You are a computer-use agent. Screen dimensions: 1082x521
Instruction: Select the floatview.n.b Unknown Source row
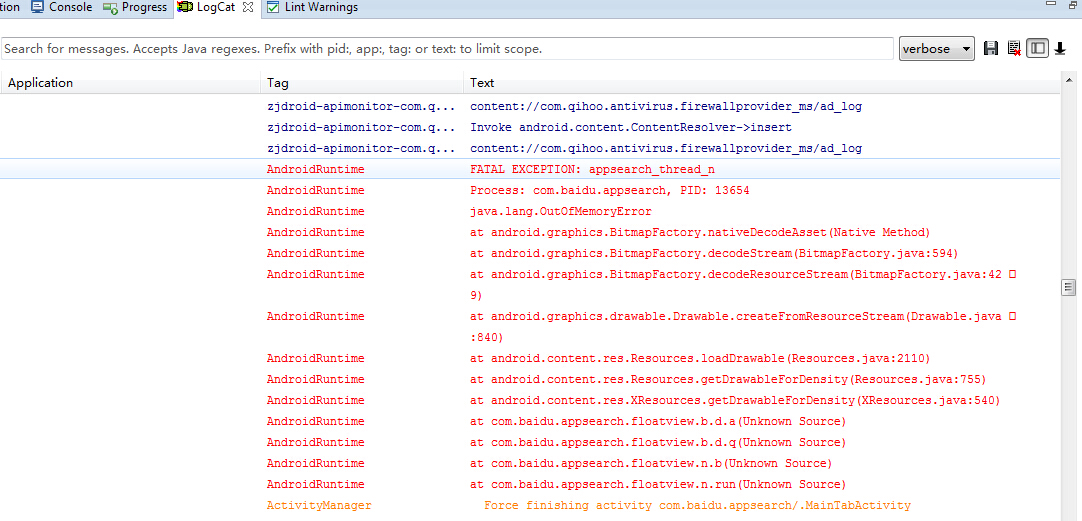pyautogui.click(x=530, y=463)
